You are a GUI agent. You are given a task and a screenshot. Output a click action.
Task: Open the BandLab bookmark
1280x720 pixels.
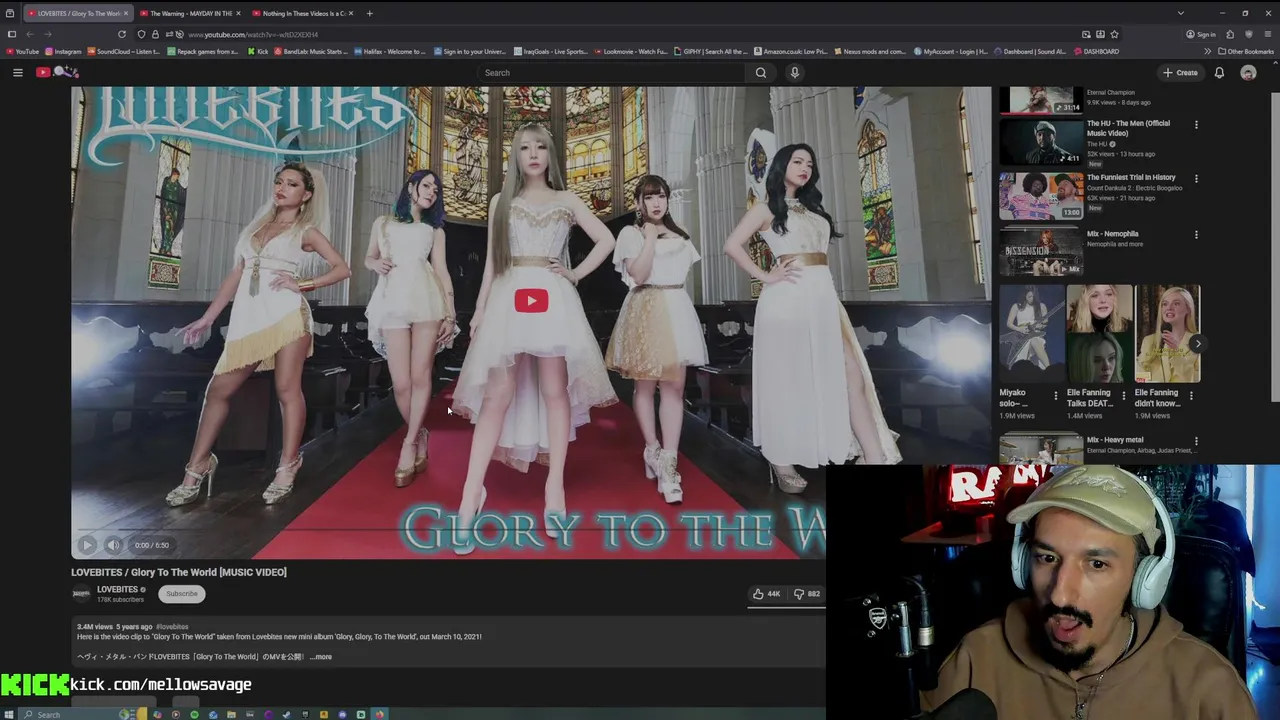[311, 51]
